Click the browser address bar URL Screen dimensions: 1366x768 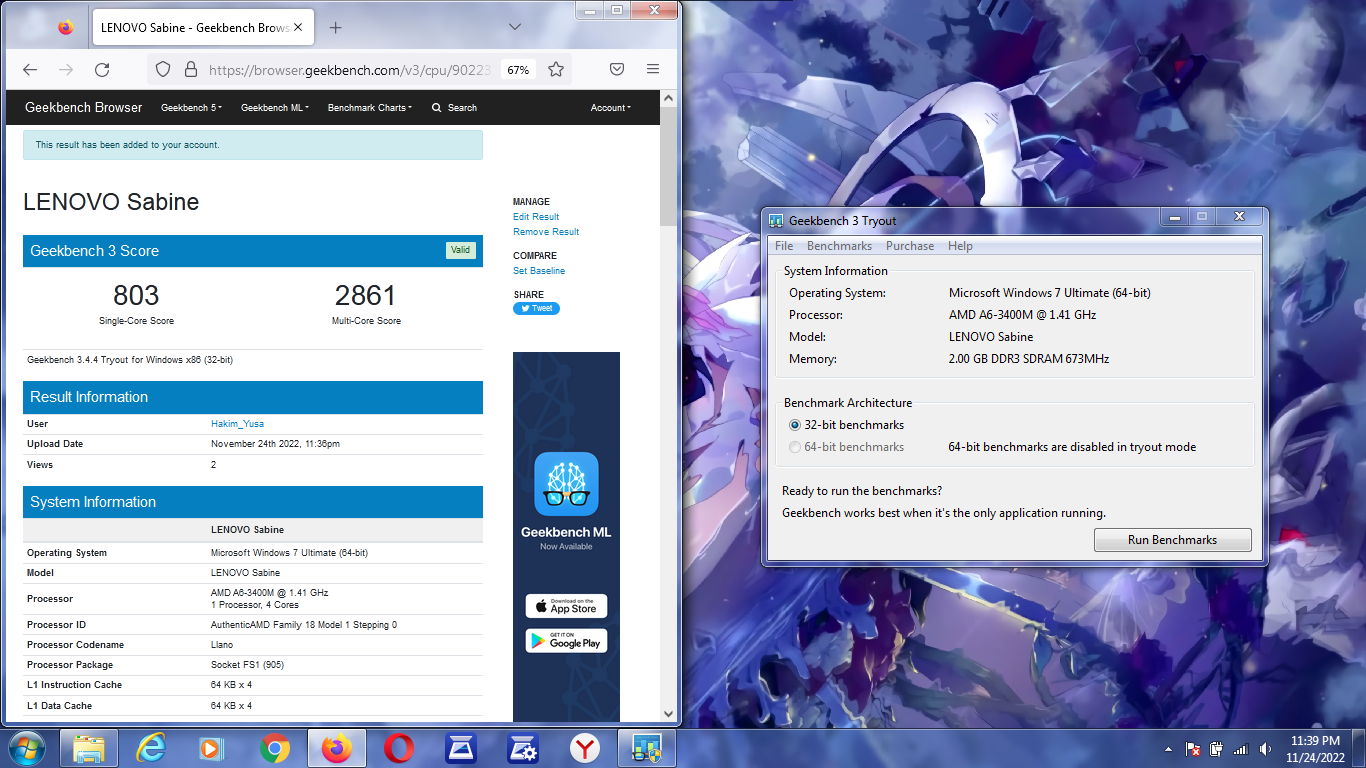pyautogui.click(x=350, y=70)
